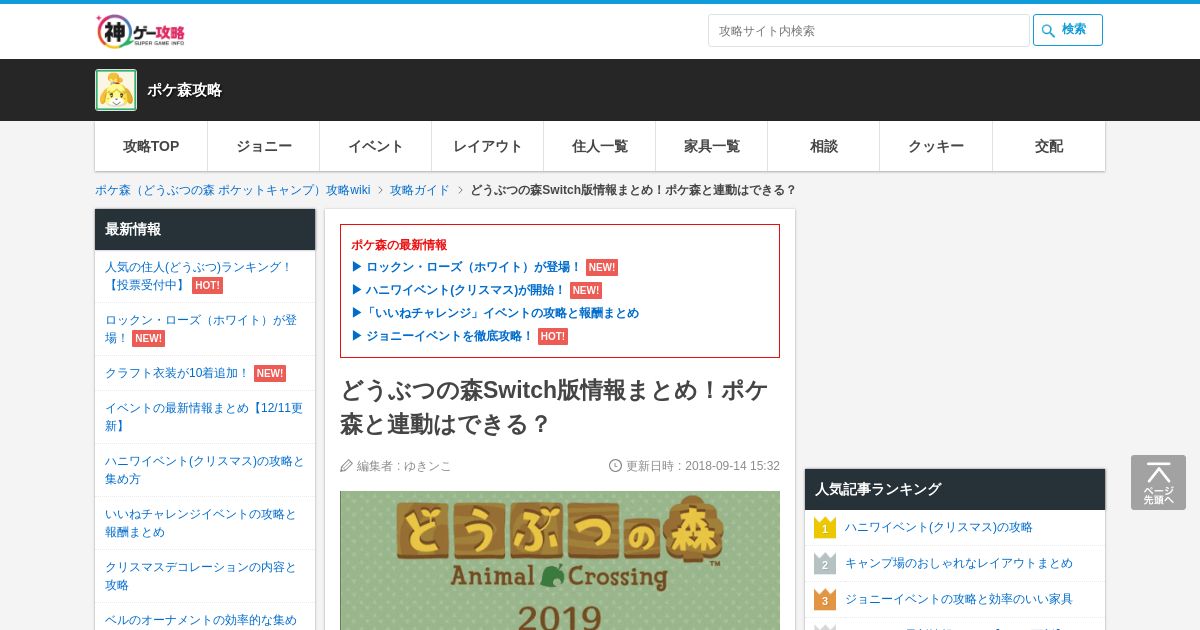
Task: Open the 家具一覧 navigation tab
Action: [712, 146]
